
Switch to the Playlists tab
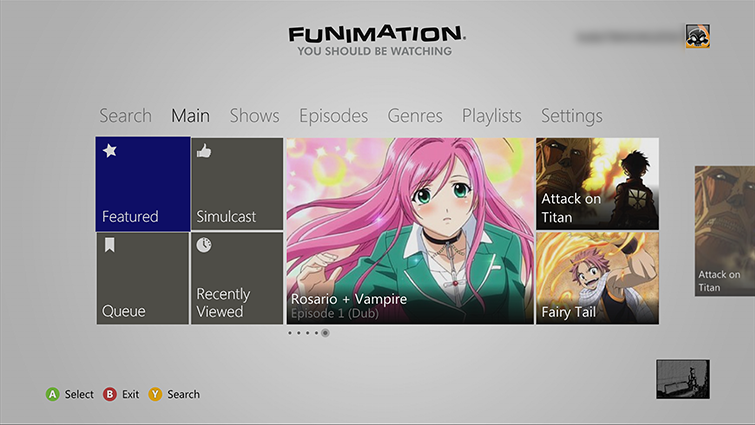492,116
